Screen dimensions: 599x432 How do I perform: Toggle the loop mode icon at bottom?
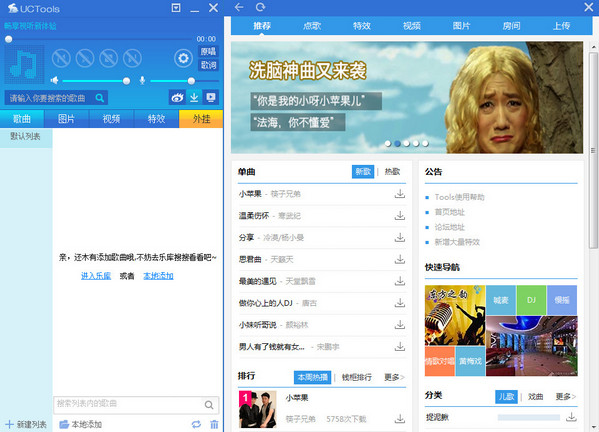tap(196, 424)
